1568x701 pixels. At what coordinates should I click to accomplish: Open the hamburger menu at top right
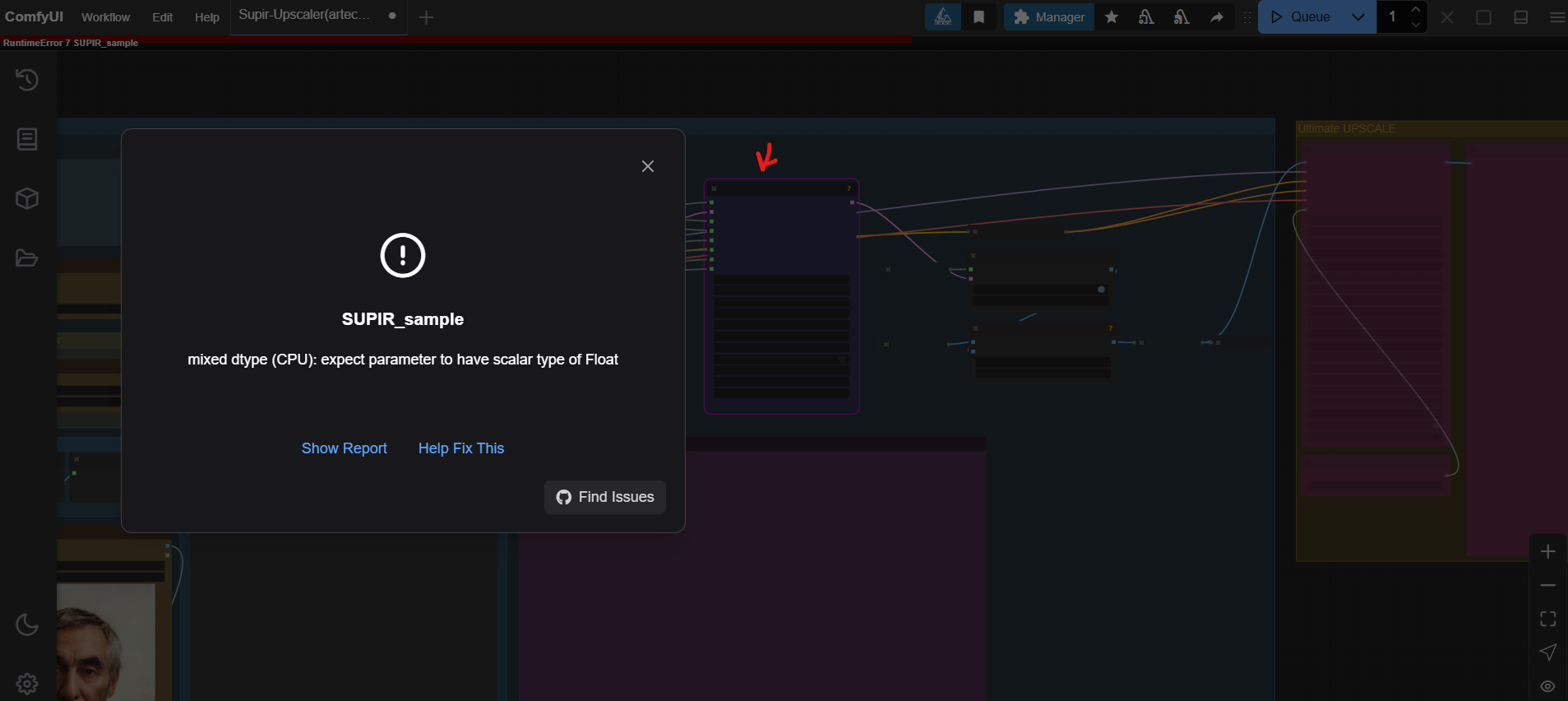point(1556,17)
